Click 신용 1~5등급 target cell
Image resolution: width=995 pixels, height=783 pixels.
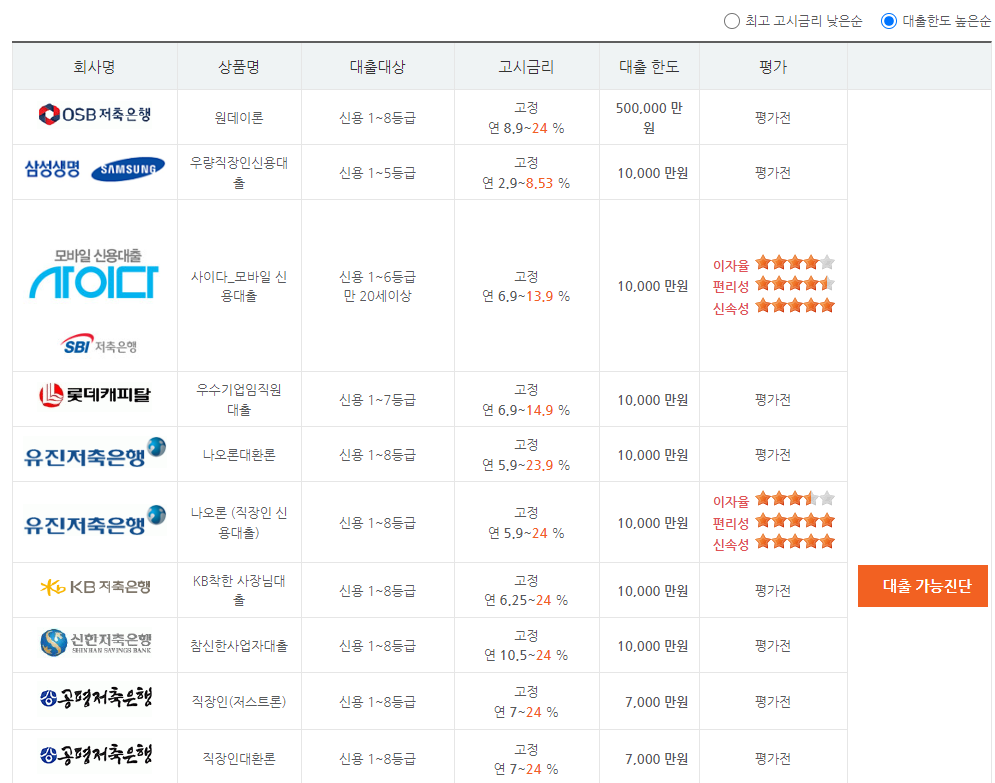click(377, 173)
